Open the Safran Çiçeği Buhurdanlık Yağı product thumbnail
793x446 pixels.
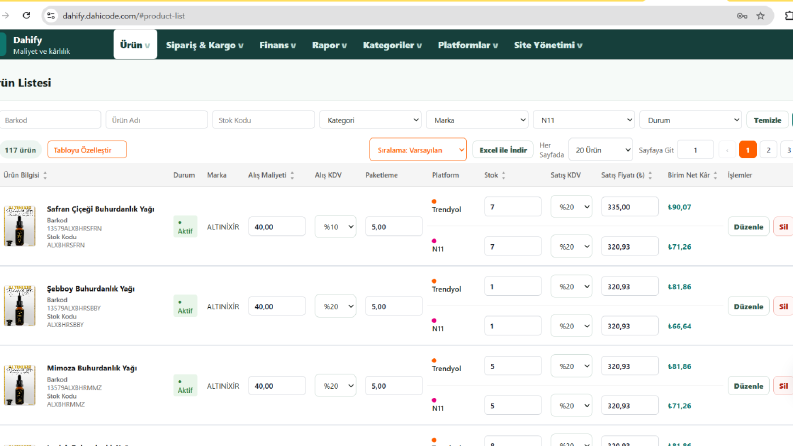click(x=20, y=226)
